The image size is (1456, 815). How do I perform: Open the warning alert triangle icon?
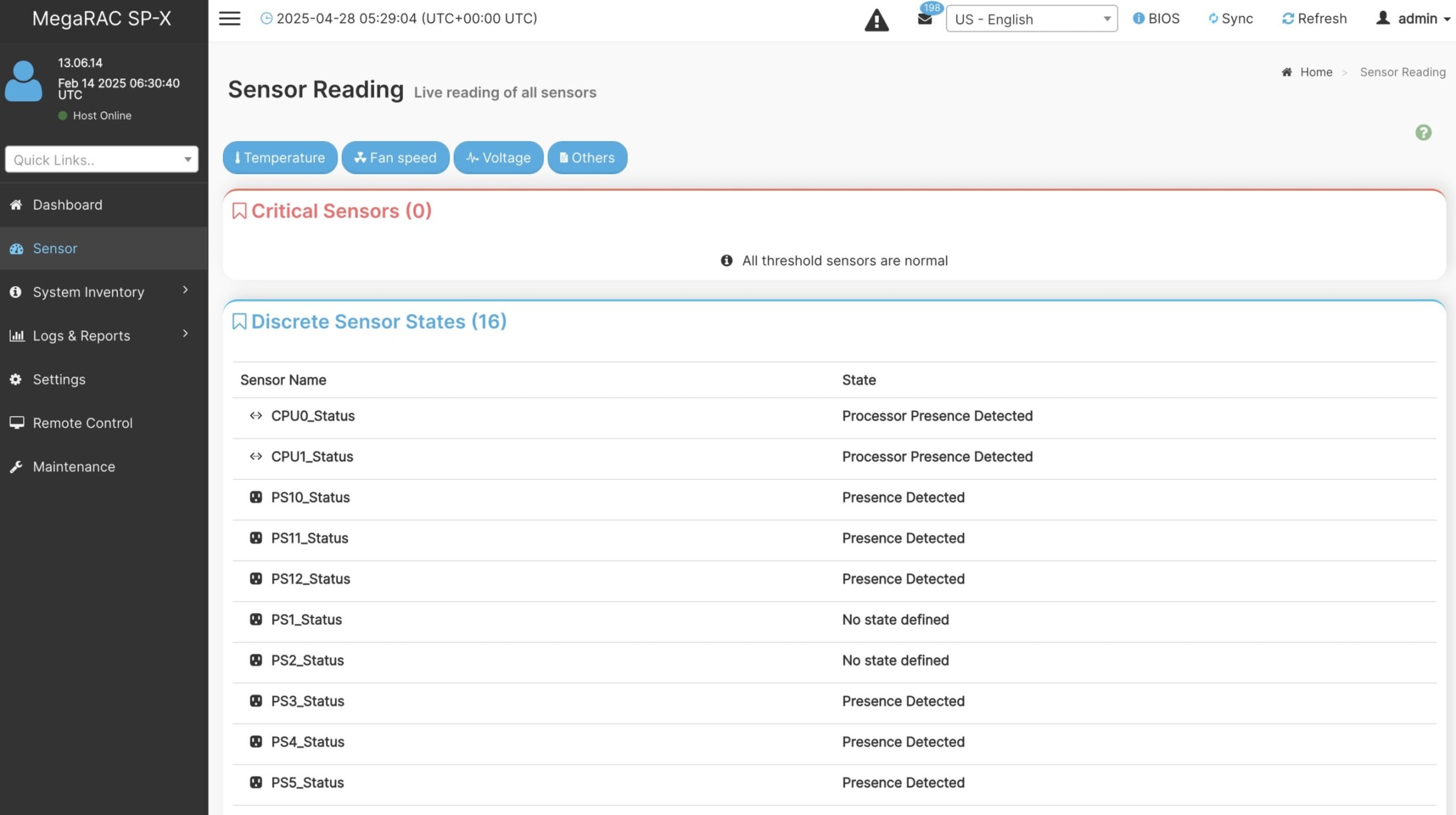click(x=876, y=20)
